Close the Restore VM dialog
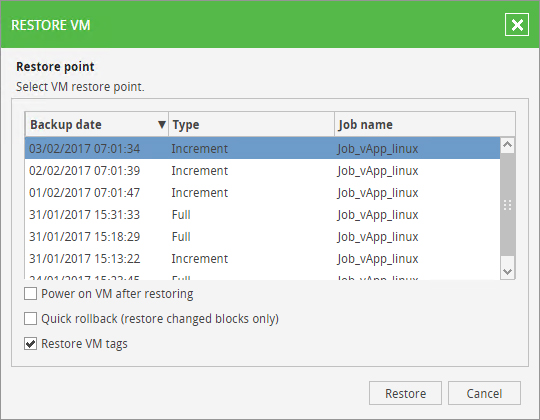Image resolution: width=540 pixels, height=420 pixels. pos(517,25)
